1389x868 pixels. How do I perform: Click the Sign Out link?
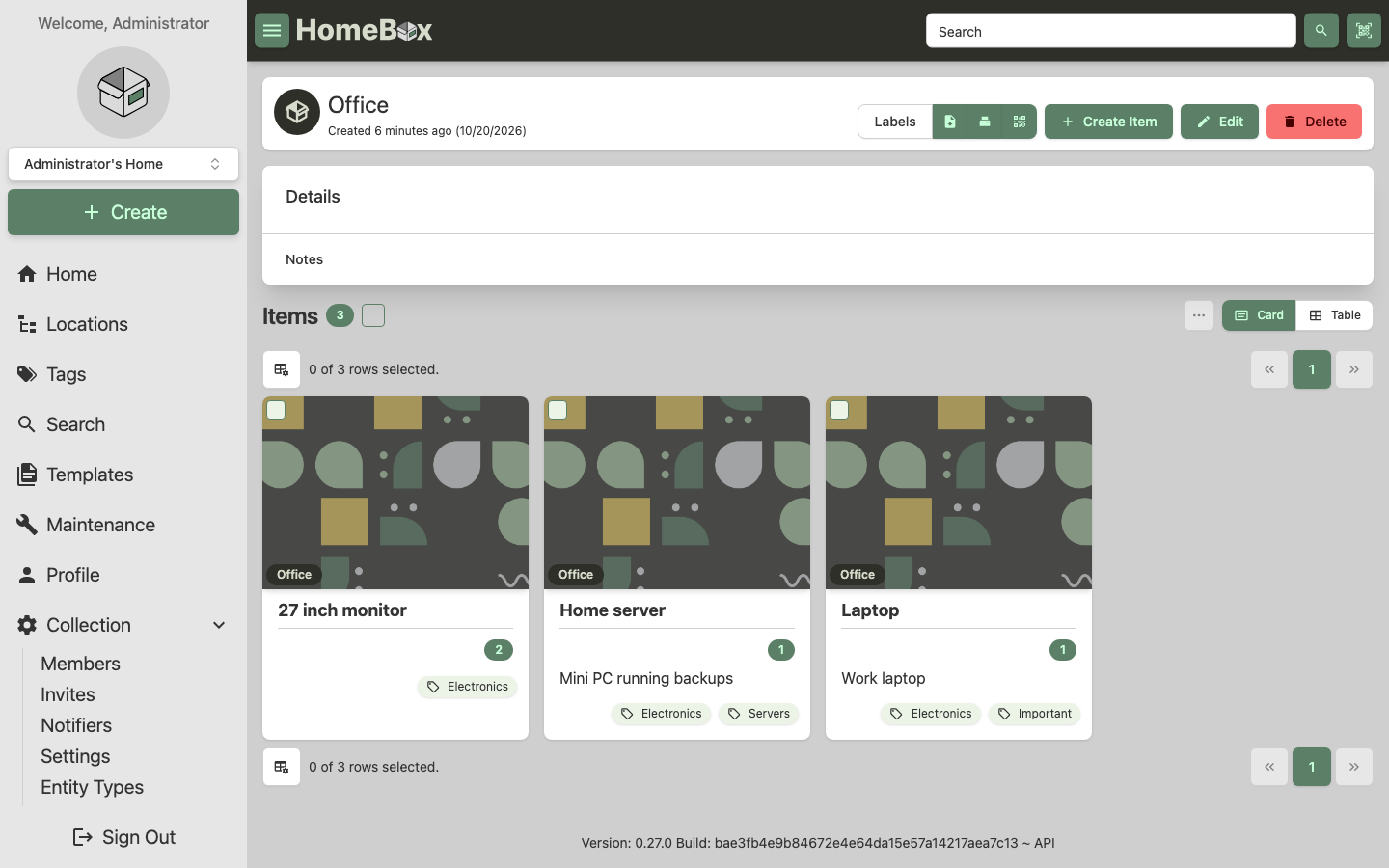click(123, 837)
